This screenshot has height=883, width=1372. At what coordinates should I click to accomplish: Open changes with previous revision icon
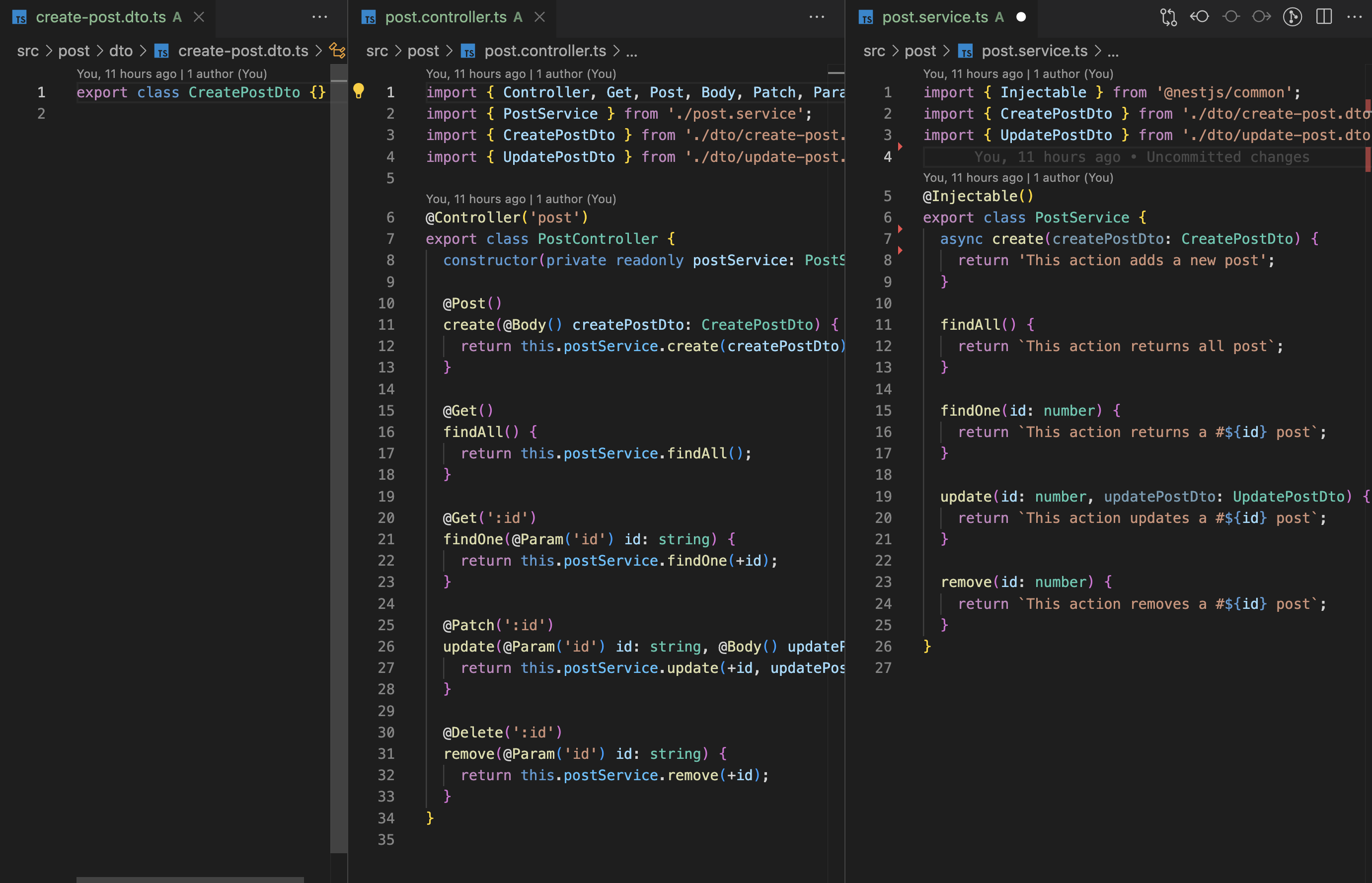1200,16
